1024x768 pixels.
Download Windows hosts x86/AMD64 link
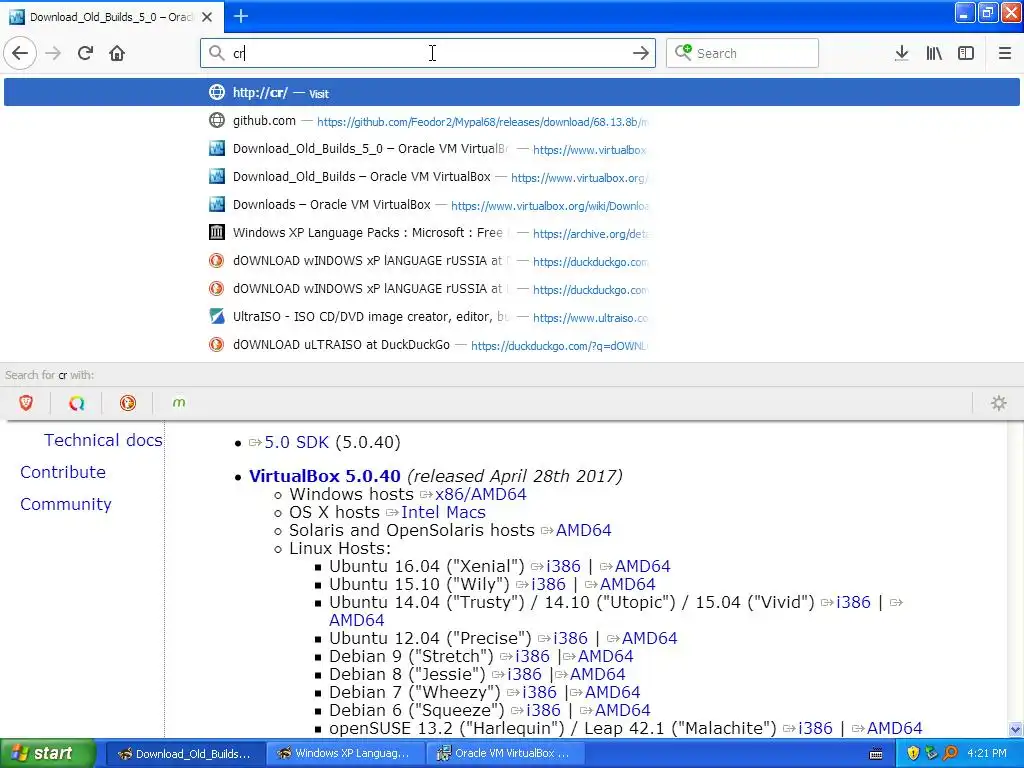(481, 494)
